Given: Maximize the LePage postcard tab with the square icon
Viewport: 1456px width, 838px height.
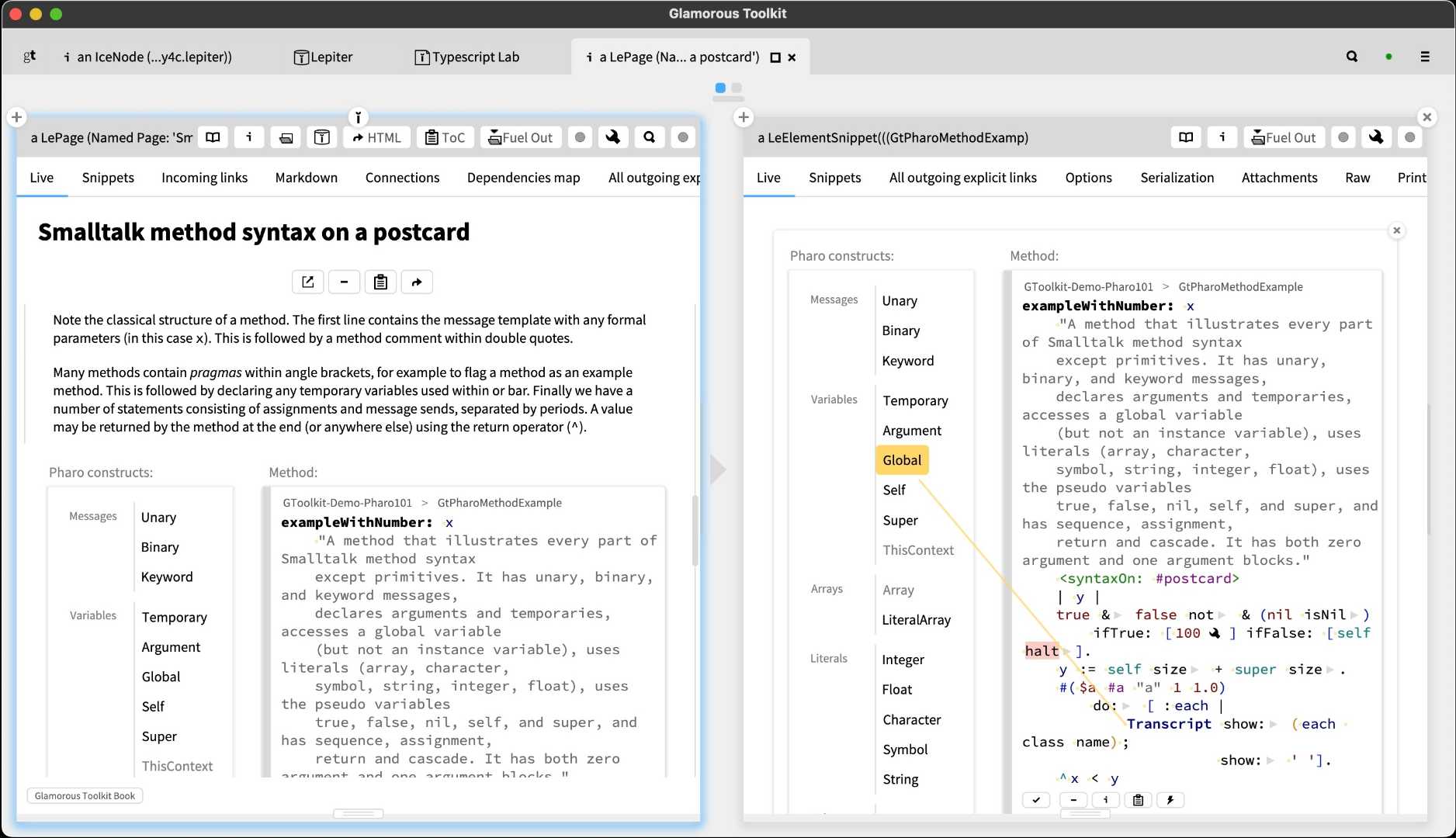Looking at the screenshot, I should (x=775, y=57).
